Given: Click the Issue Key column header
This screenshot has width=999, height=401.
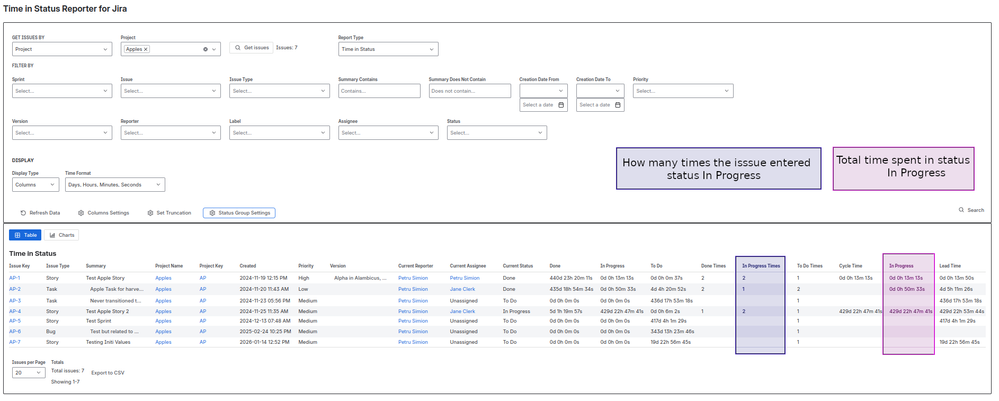Looking at the screenshot, I should (20, 265).
